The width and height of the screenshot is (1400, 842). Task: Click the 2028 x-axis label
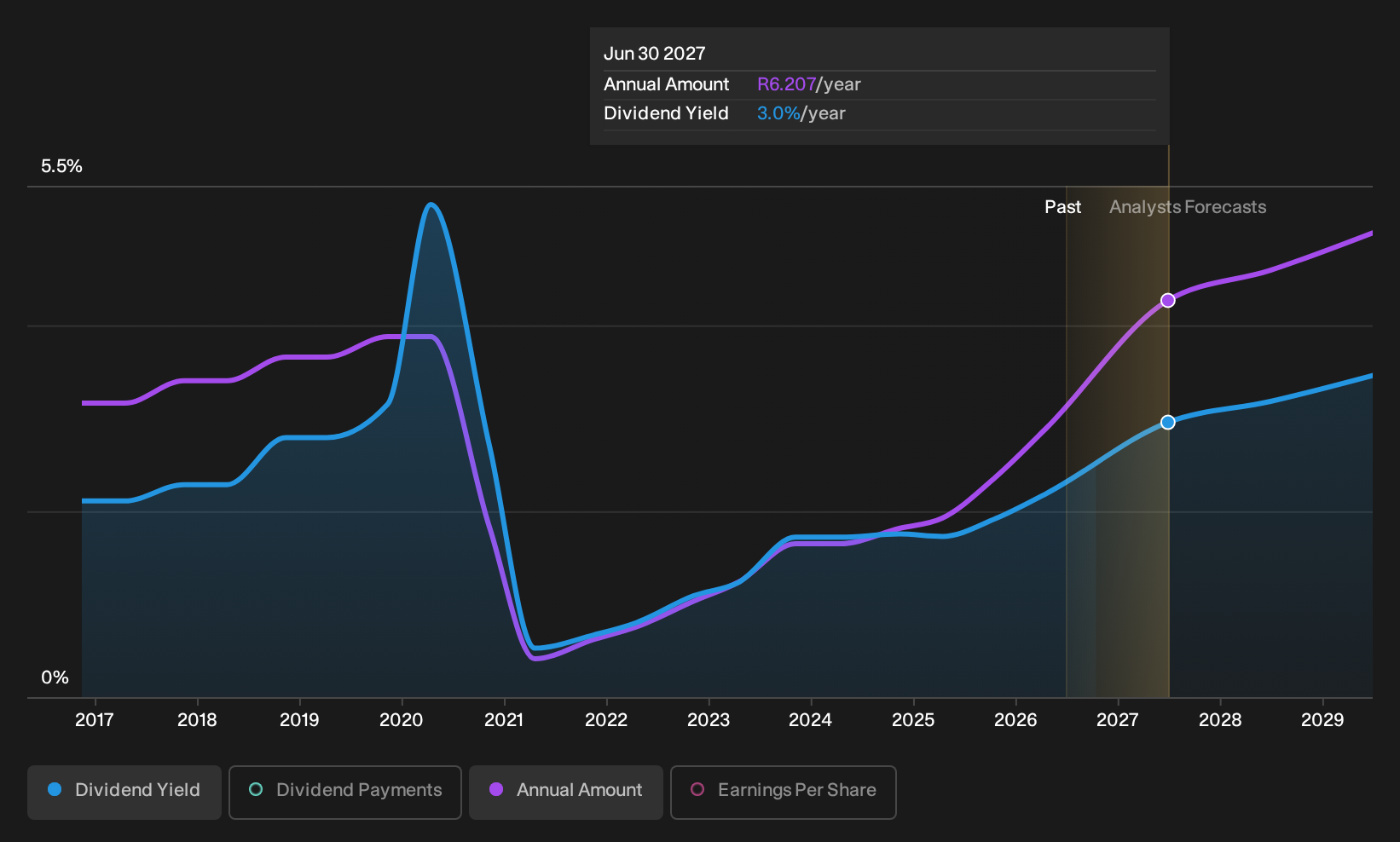(x=1220, y=720)
